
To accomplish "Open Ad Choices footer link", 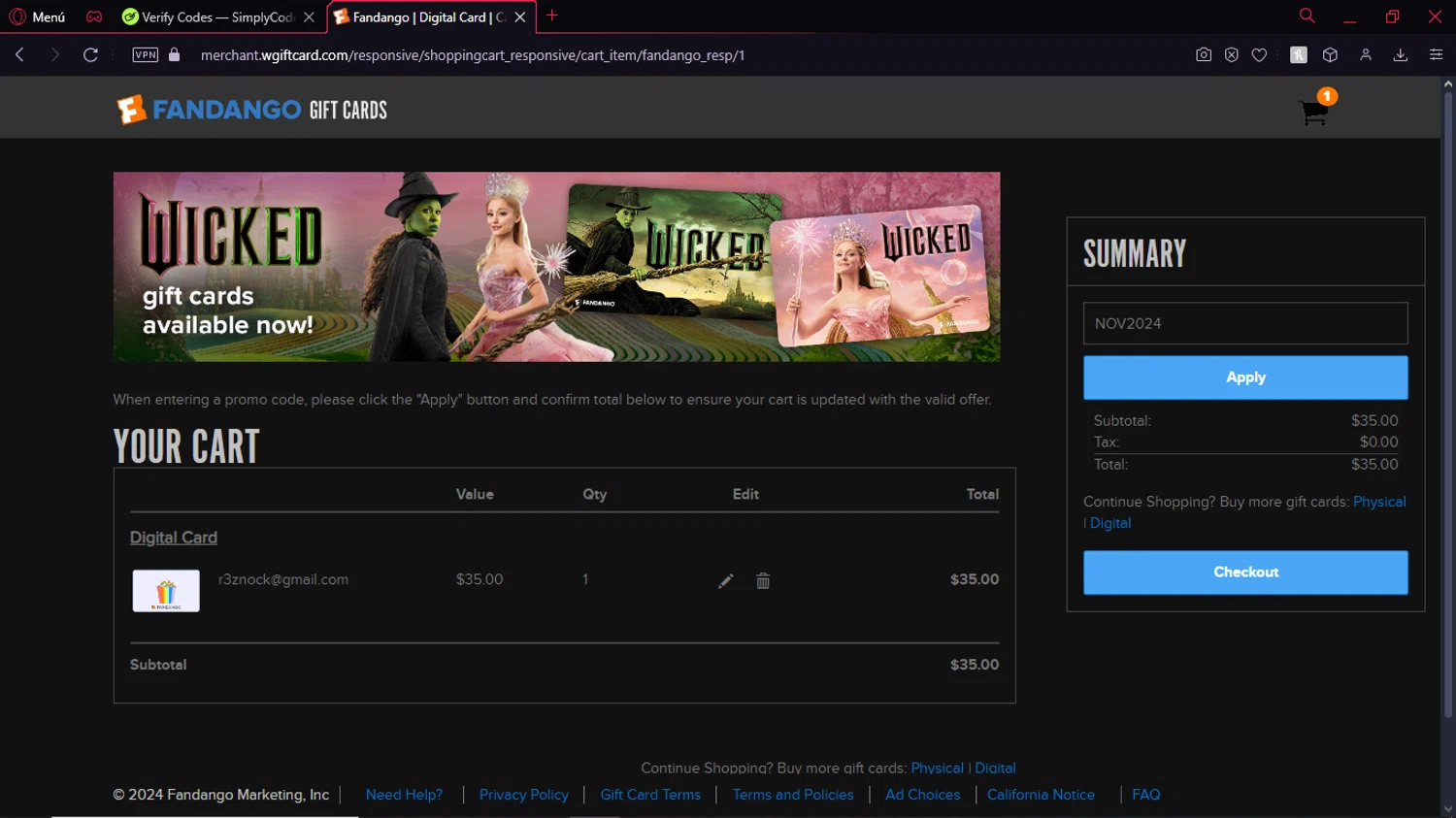I will click(x=922, y=795).
